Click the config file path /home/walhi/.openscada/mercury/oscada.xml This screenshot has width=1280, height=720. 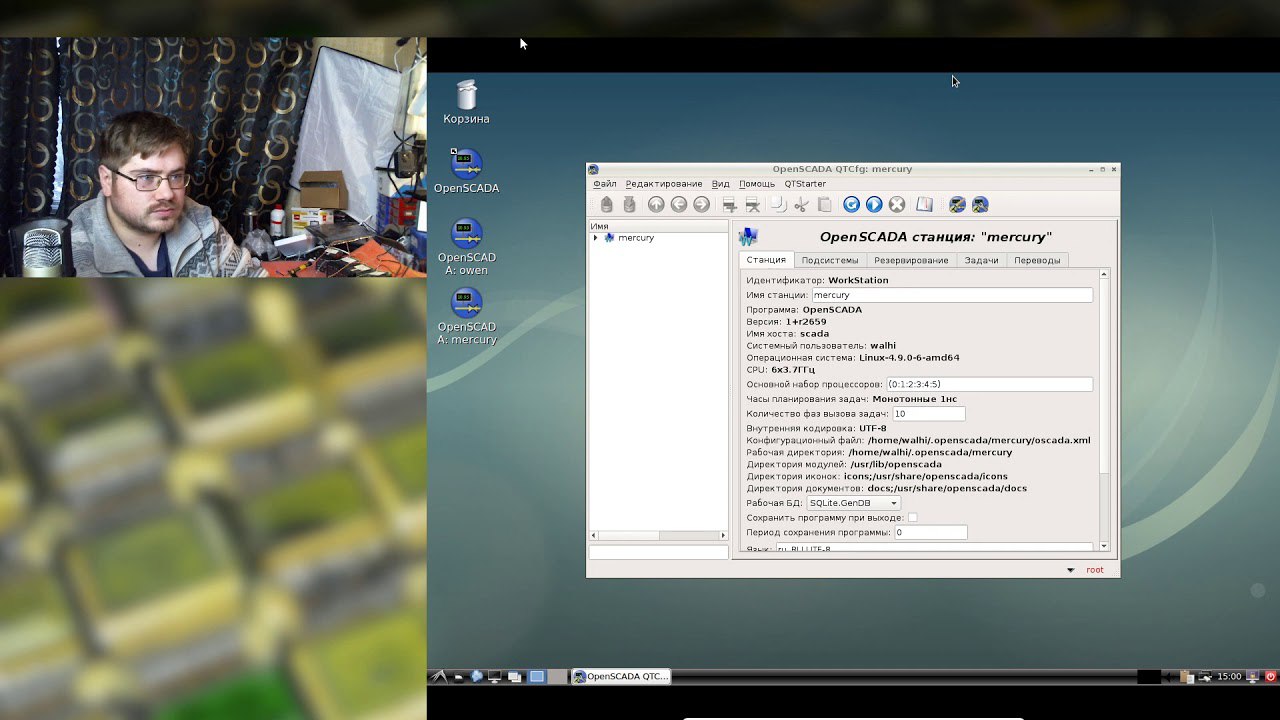[x=979, y=440]
